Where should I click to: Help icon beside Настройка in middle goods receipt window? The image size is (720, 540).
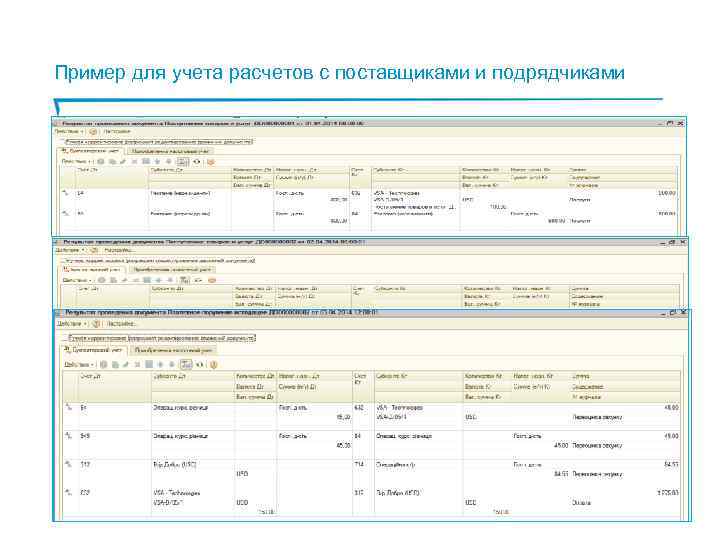coord(94,250)
